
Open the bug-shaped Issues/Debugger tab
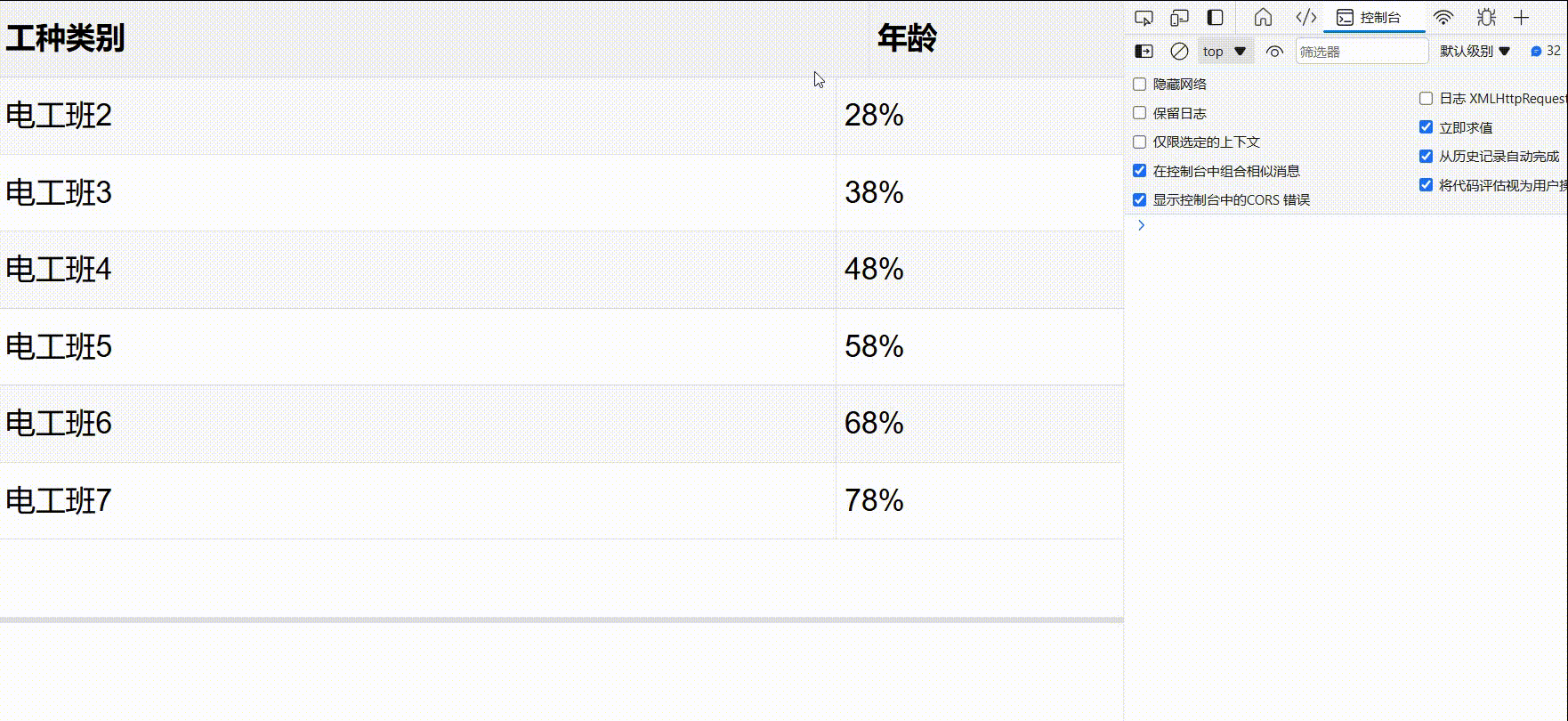coord(1486,18)
